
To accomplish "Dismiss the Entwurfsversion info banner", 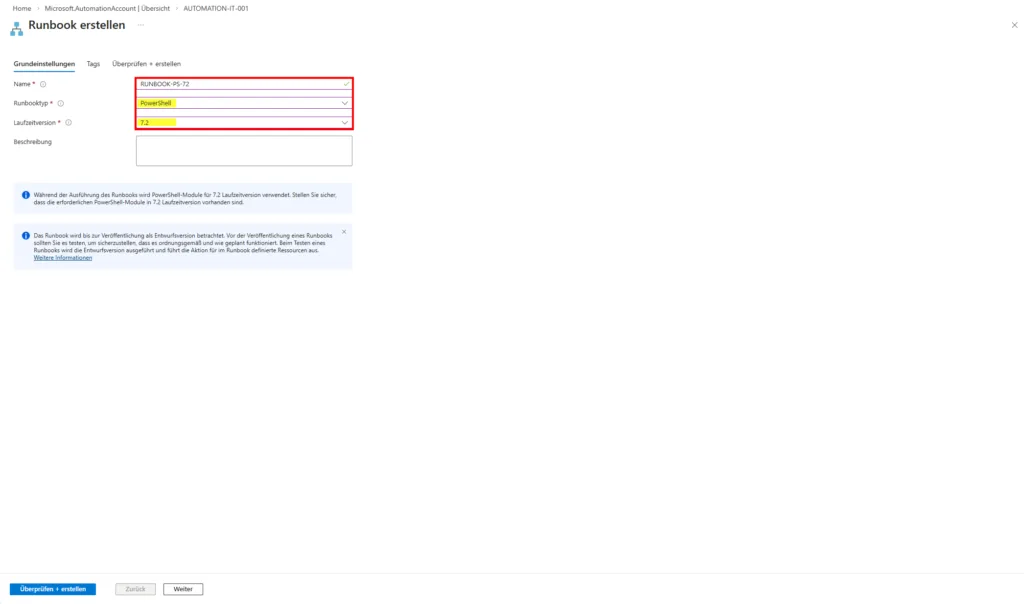I will (344, 231).
